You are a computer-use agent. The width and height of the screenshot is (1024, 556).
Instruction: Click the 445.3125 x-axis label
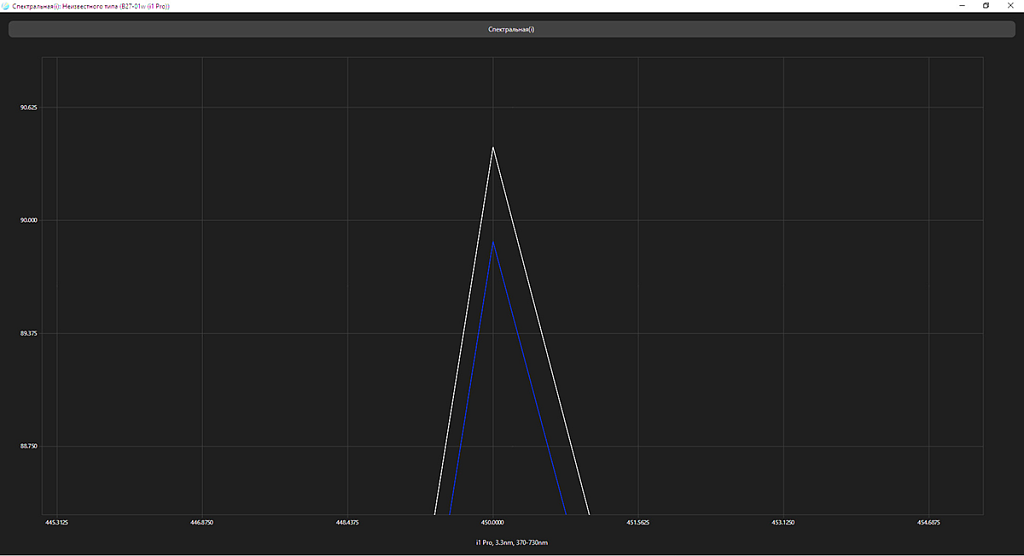(x=57, y=522)
